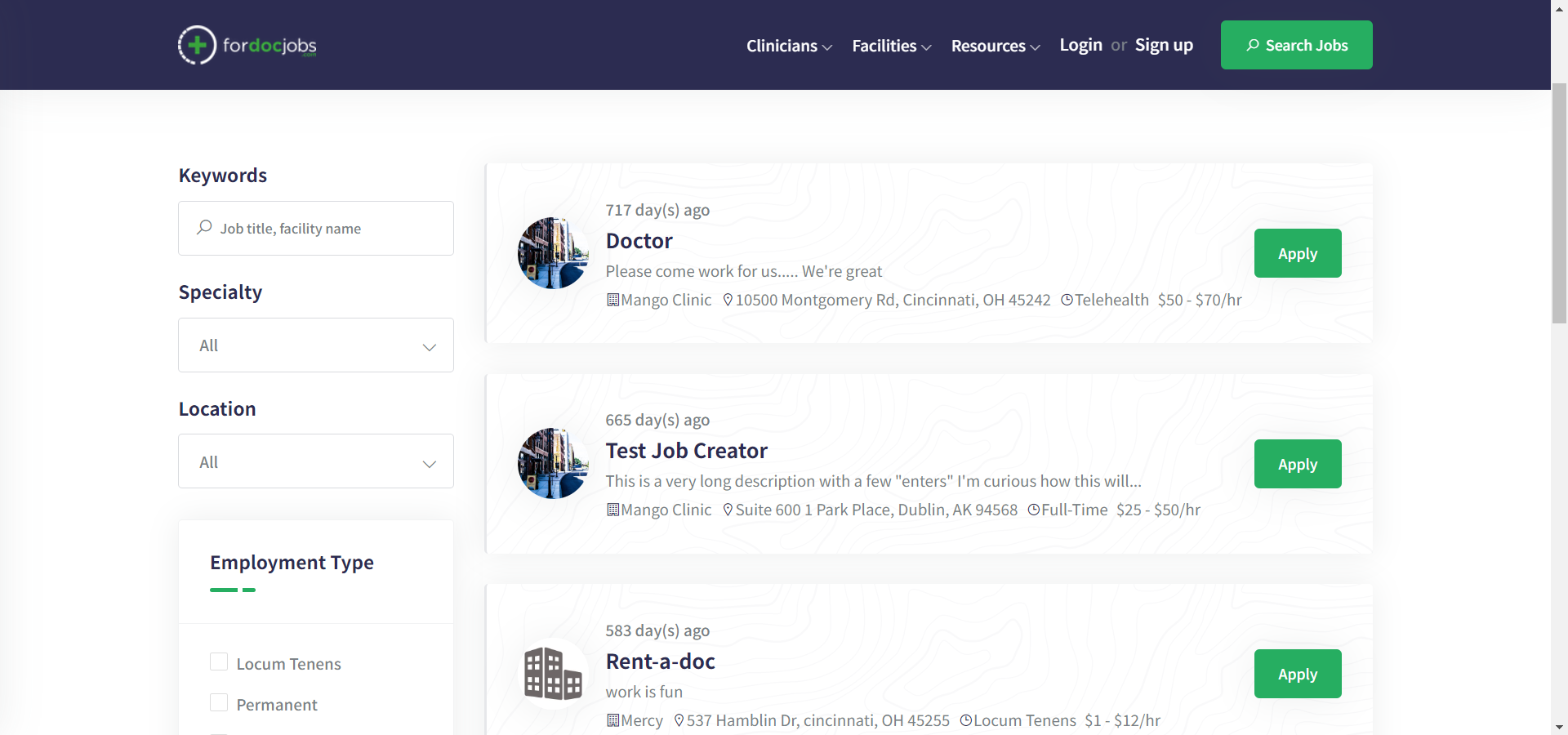Click the location pin in Test Job Creator listing
This screenshot has width=1568, height=735.
point(728,510)
